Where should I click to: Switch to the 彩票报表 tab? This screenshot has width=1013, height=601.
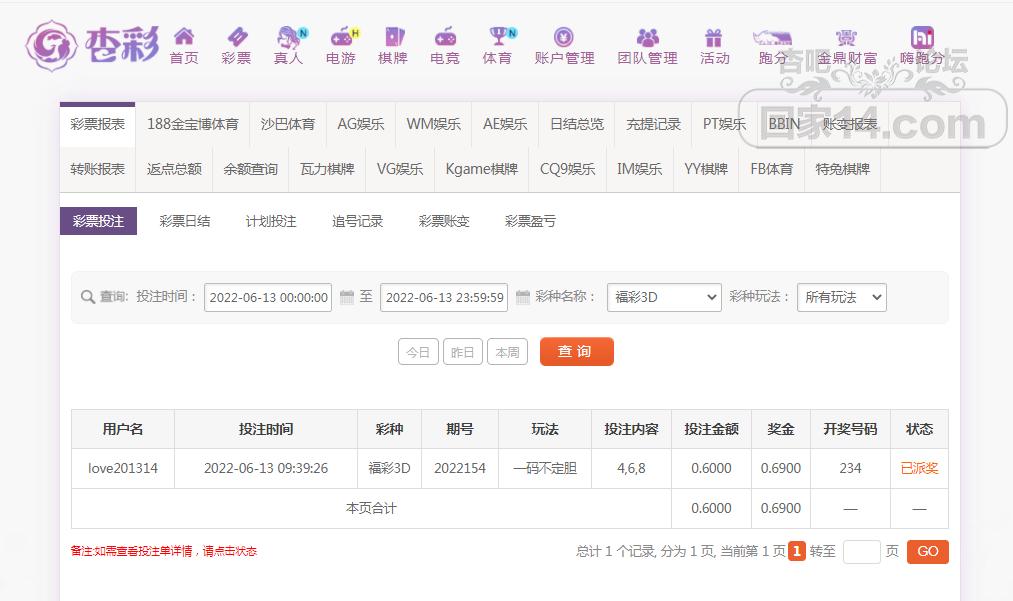tap(98, 124)
